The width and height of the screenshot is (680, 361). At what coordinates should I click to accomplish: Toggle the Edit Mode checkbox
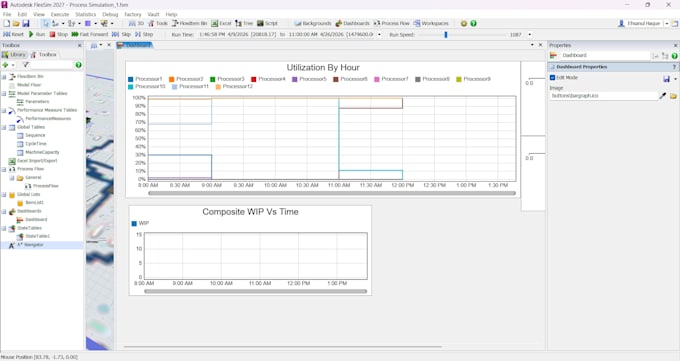[x=552, y=78]
